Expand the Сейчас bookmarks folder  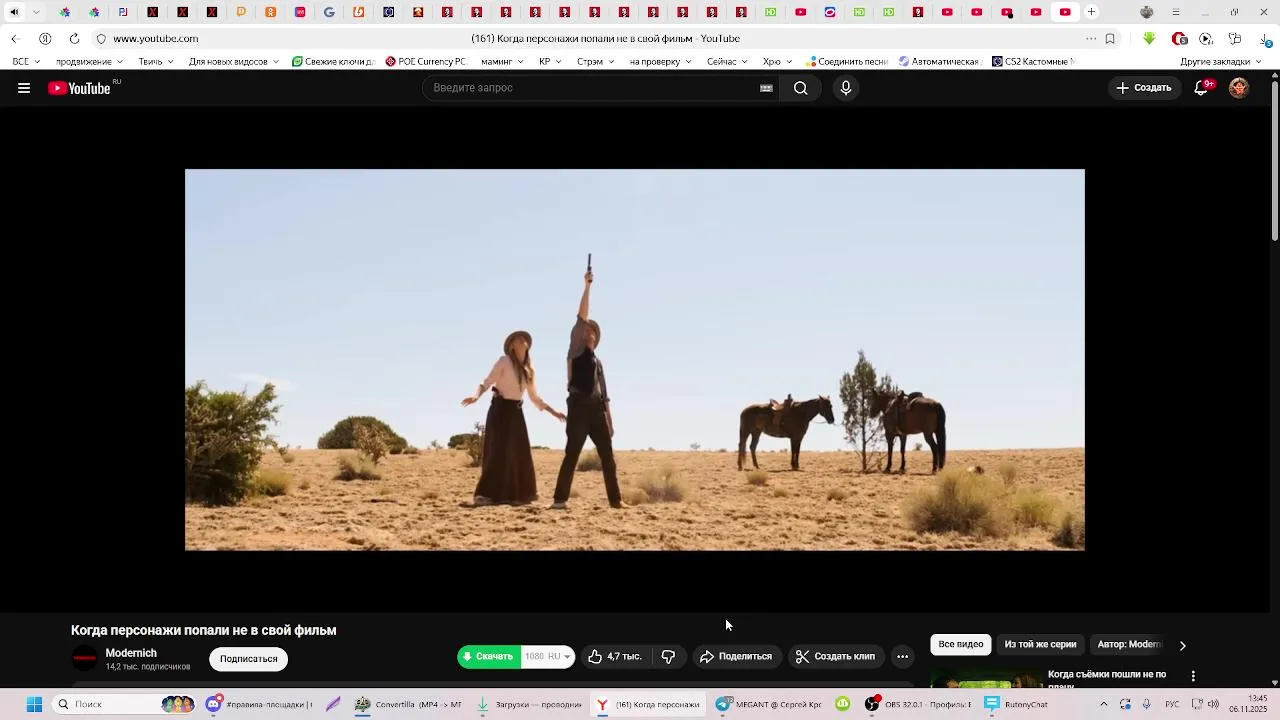(x=727, y=62)
